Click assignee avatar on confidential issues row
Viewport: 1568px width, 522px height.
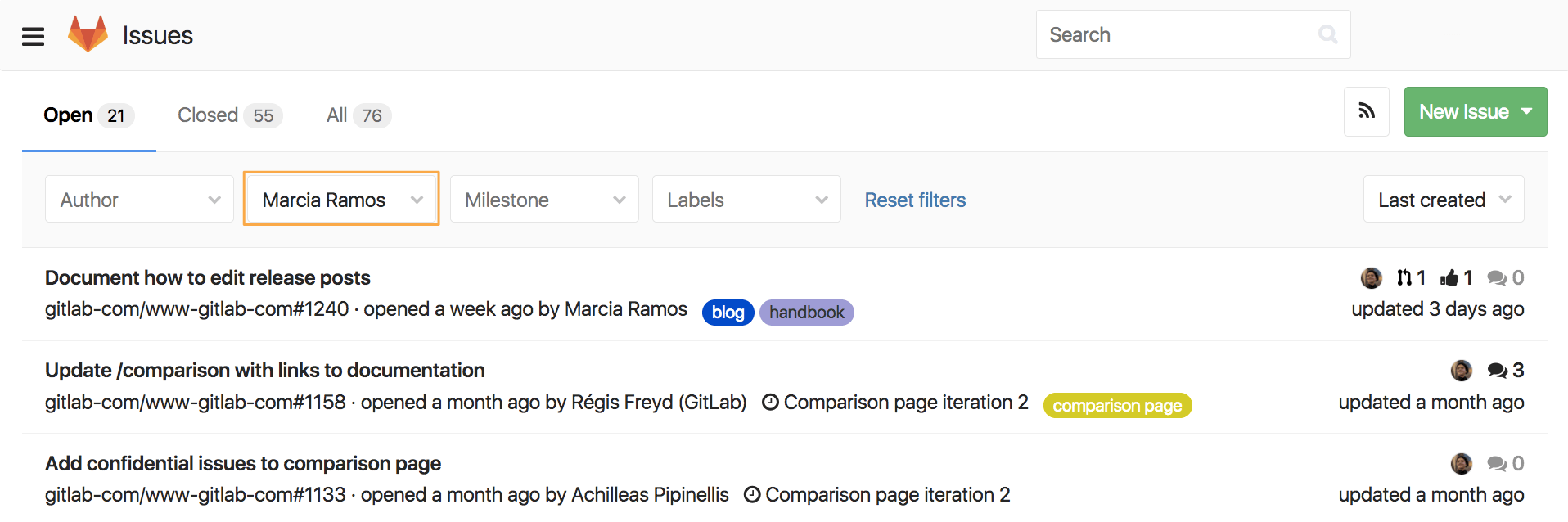[x=1461, y=464]
